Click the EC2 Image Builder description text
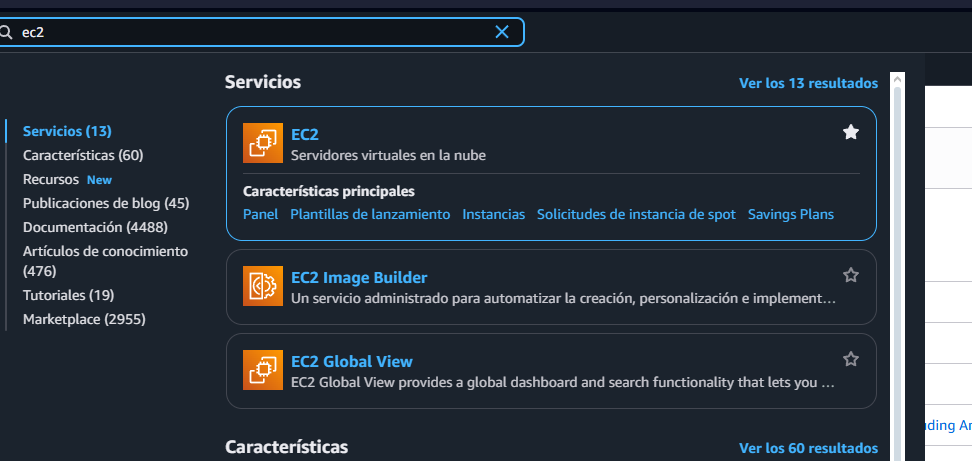The height and width of the screenshot is (461, 972). [563, 299]
